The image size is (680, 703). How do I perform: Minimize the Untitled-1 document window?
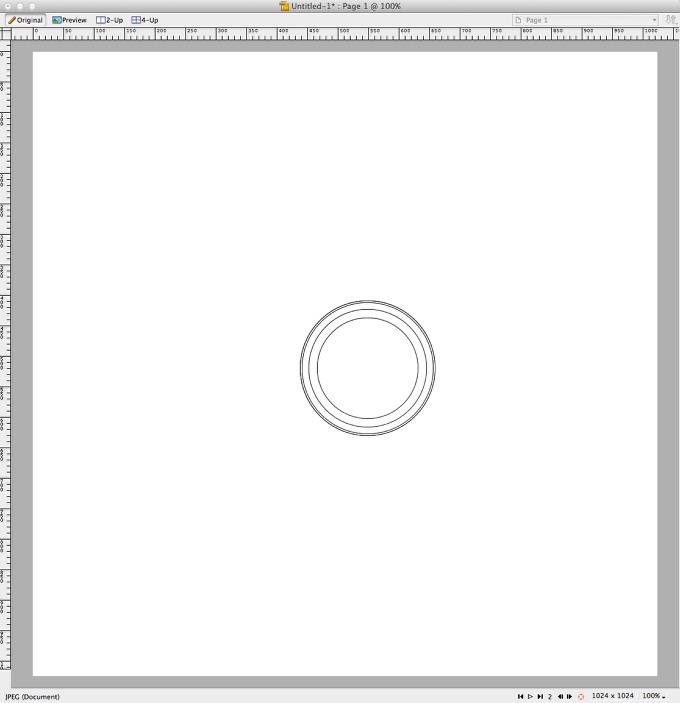20,6
